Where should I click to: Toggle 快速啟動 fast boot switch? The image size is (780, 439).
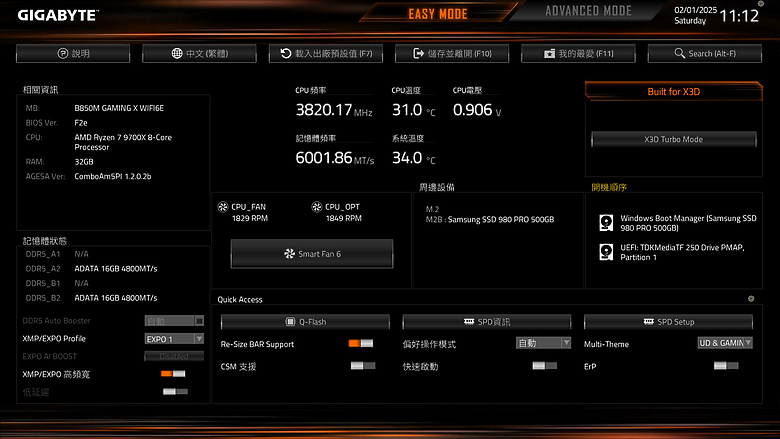click(x=544, y=366)
